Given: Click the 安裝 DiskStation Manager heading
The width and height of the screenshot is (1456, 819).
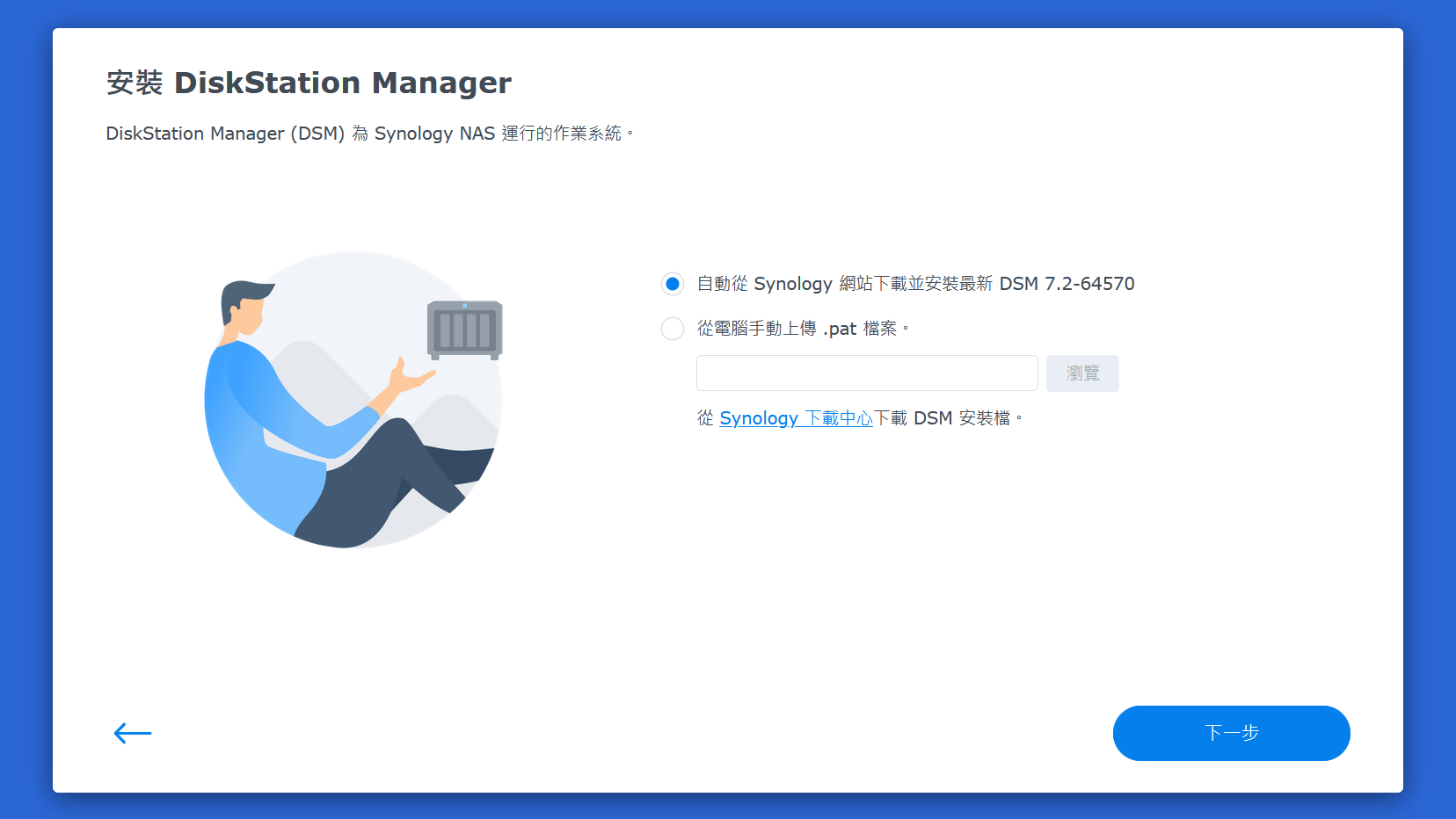Looking at the screenshot, I should pyautogui.click(x=309, y=83).
